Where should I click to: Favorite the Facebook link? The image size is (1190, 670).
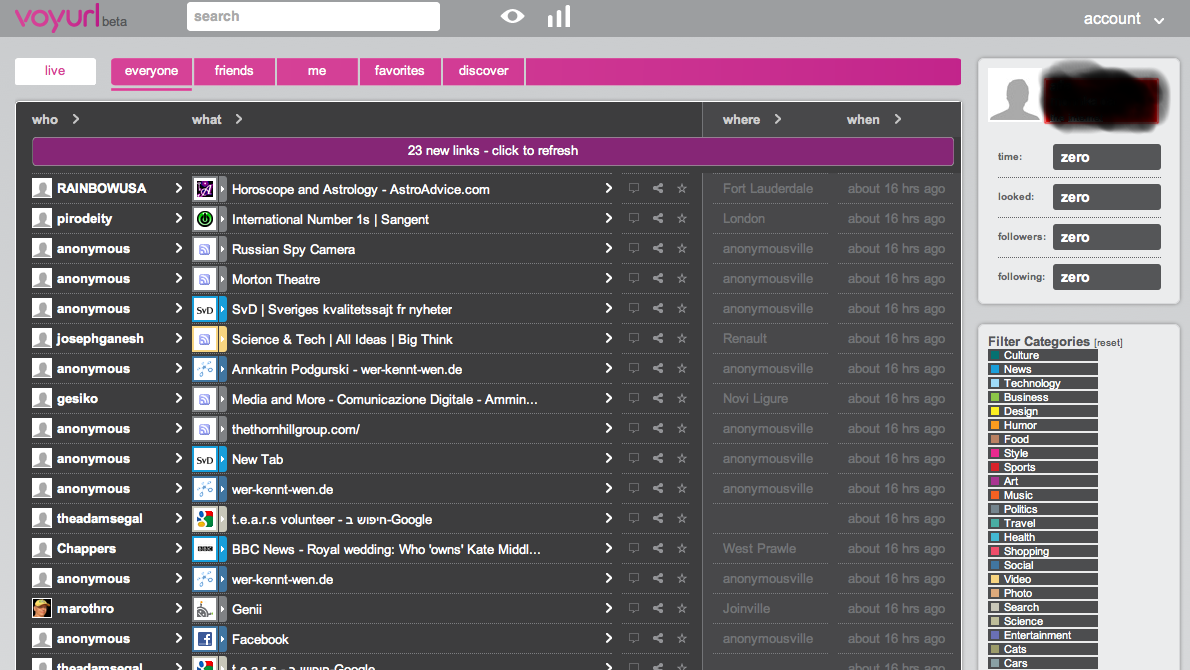[682, 638]
